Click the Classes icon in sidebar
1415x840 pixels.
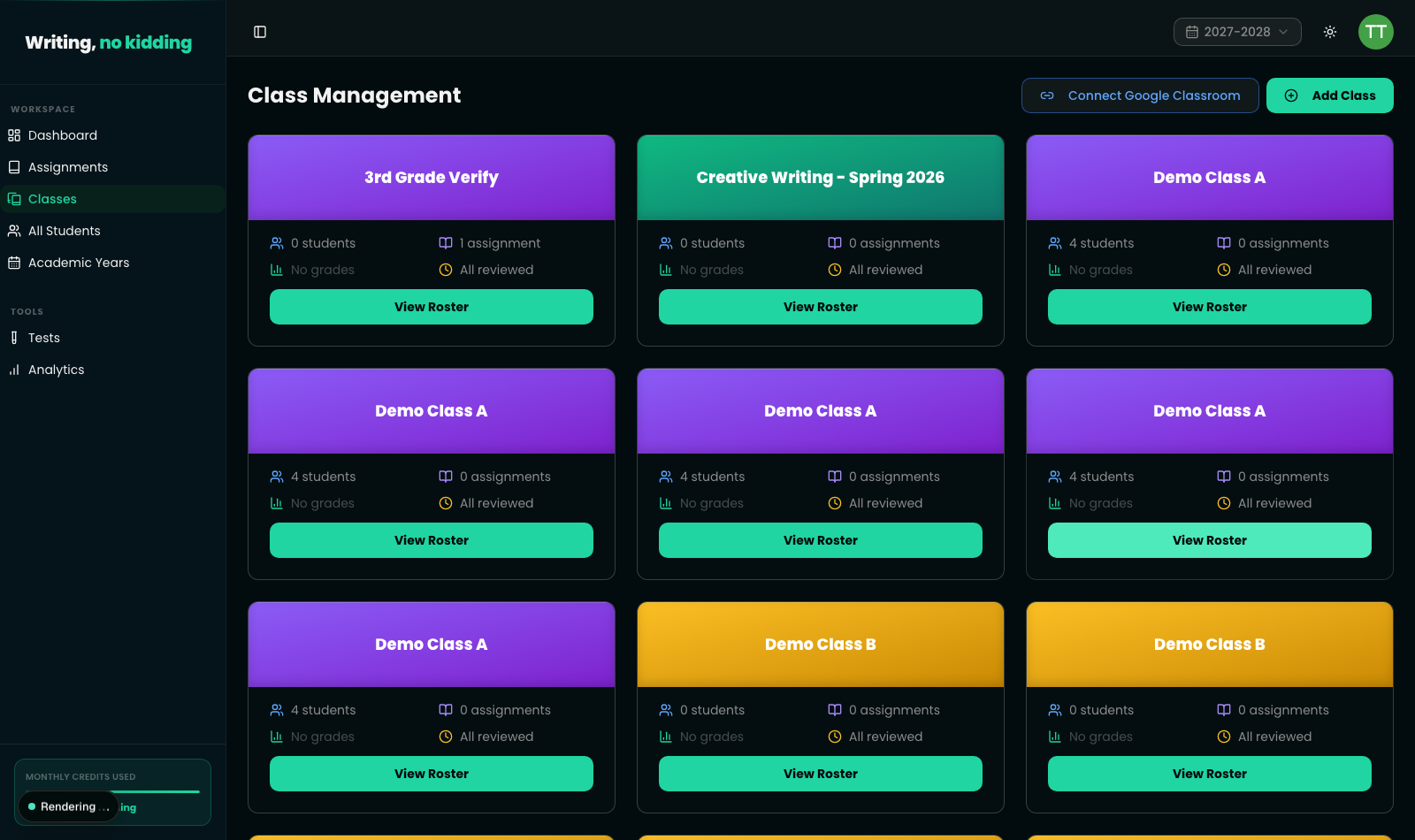coord(14,199)
